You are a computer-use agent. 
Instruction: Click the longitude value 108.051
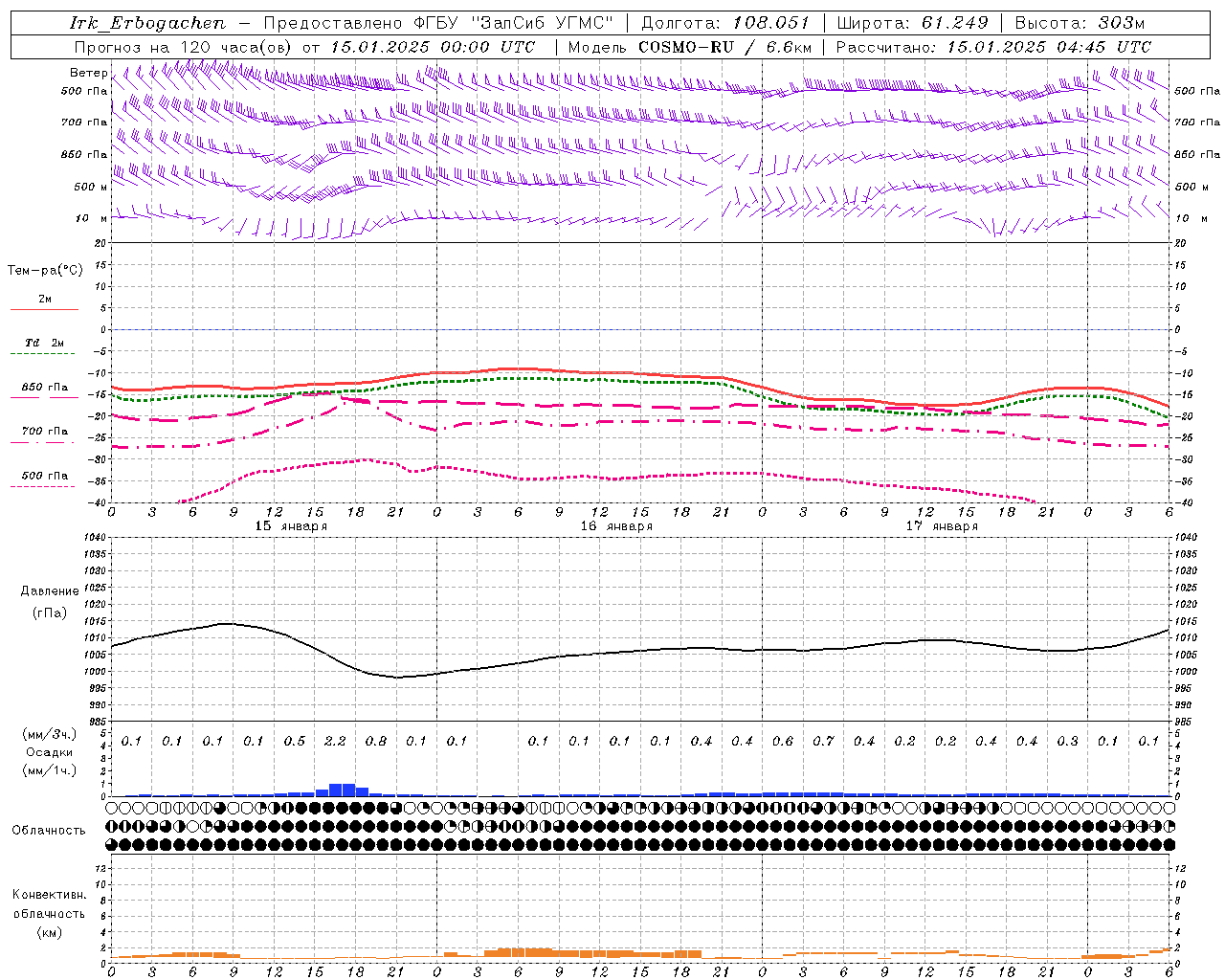tap(771, 23)
